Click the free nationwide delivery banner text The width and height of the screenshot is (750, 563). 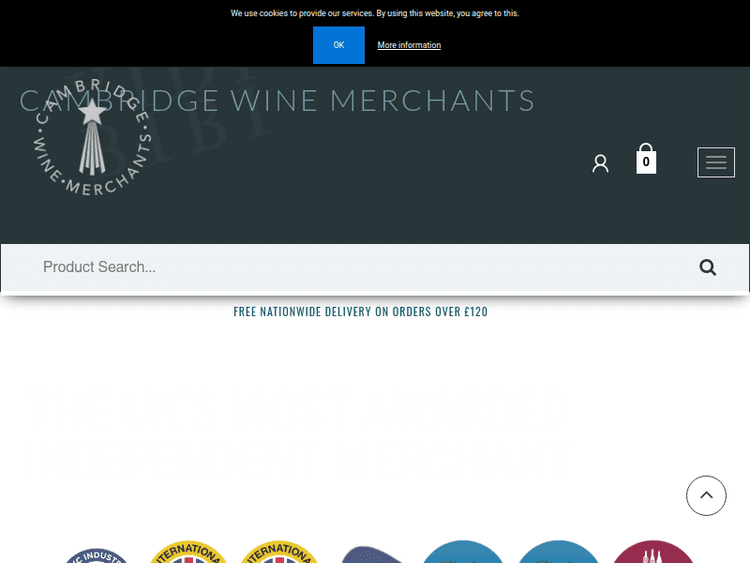[361, 311]
